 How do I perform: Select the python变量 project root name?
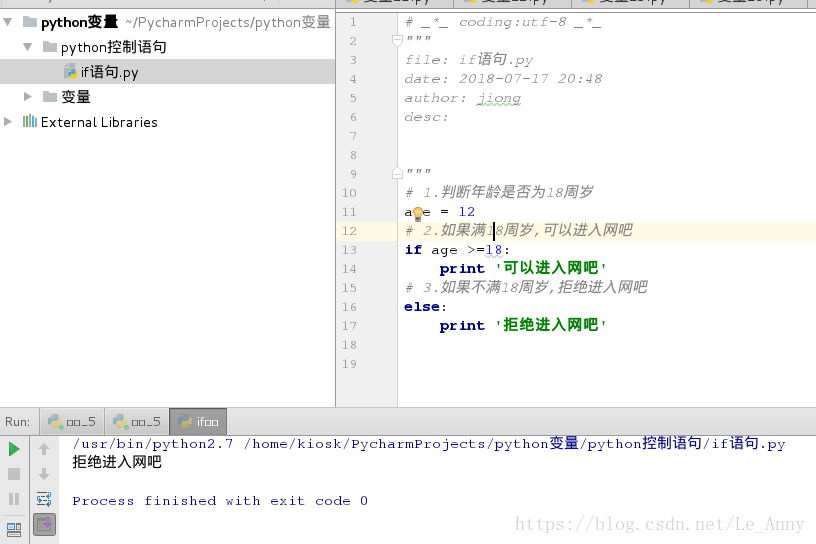[80, 22]
